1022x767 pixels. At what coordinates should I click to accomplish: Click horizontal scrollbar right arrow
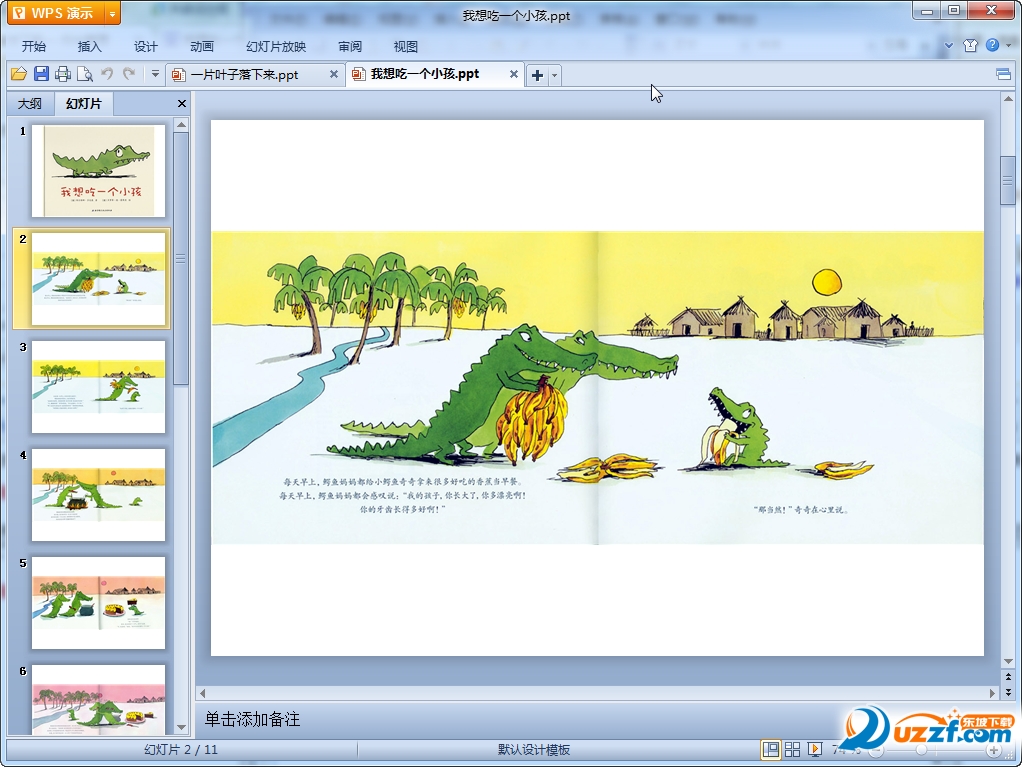992,693
